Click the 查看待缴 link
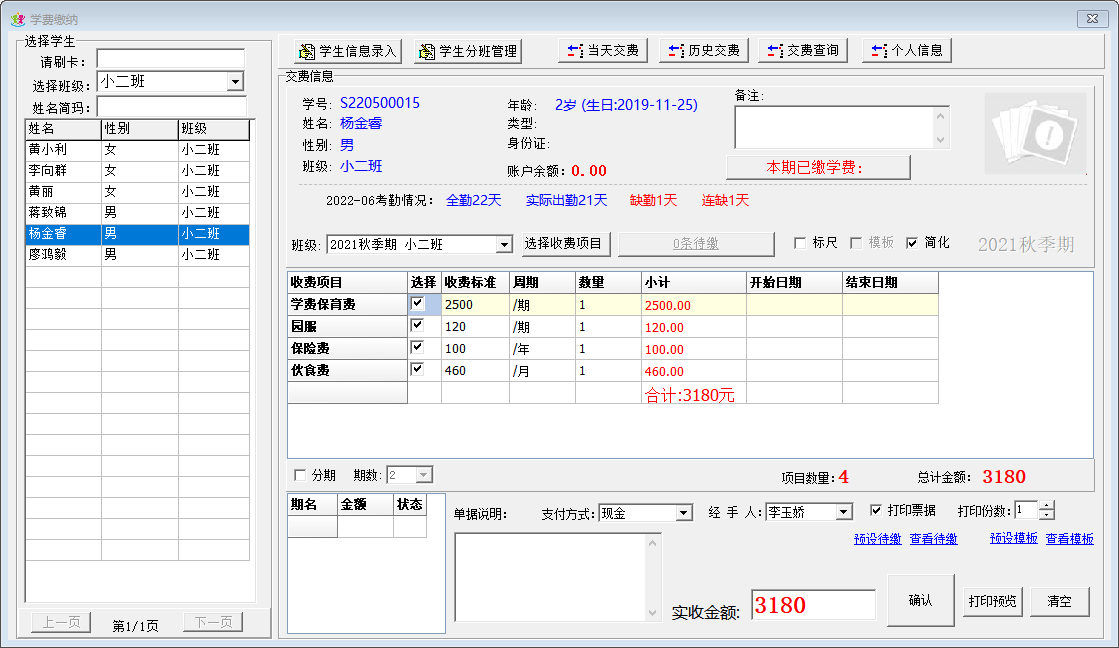The image size is (1119, 648). pos(933,539)
